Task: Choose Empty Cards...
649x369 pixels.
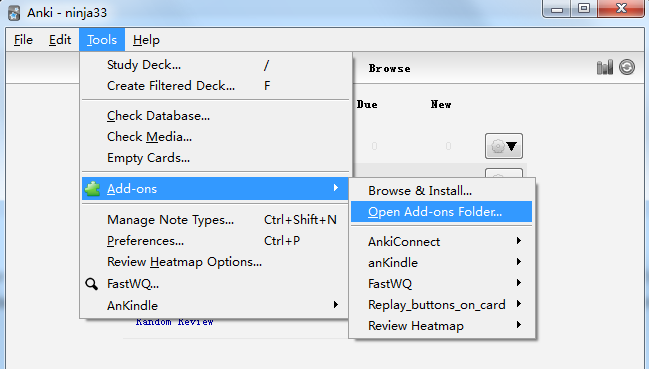Action: click(x=215, y=158)
